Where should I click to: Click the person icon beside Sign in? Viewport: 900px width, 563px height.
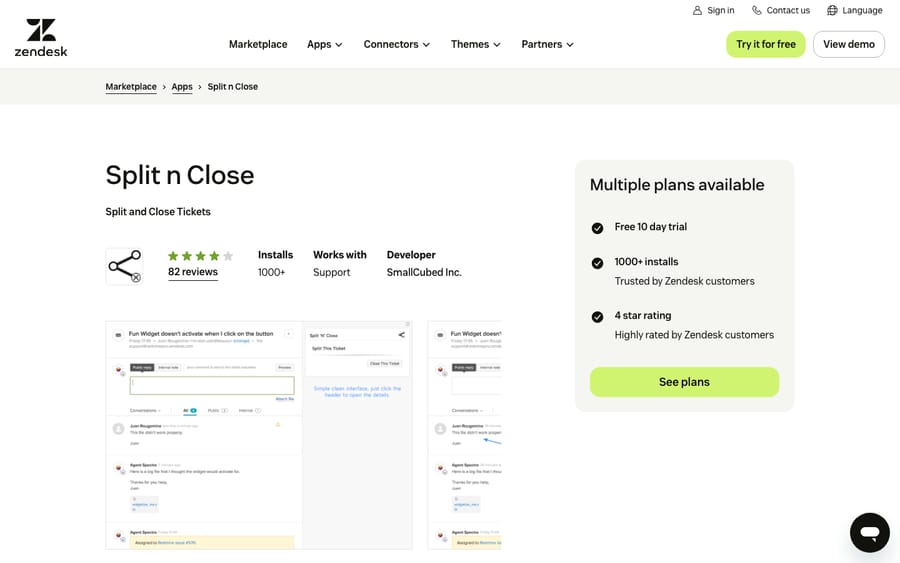697,10
